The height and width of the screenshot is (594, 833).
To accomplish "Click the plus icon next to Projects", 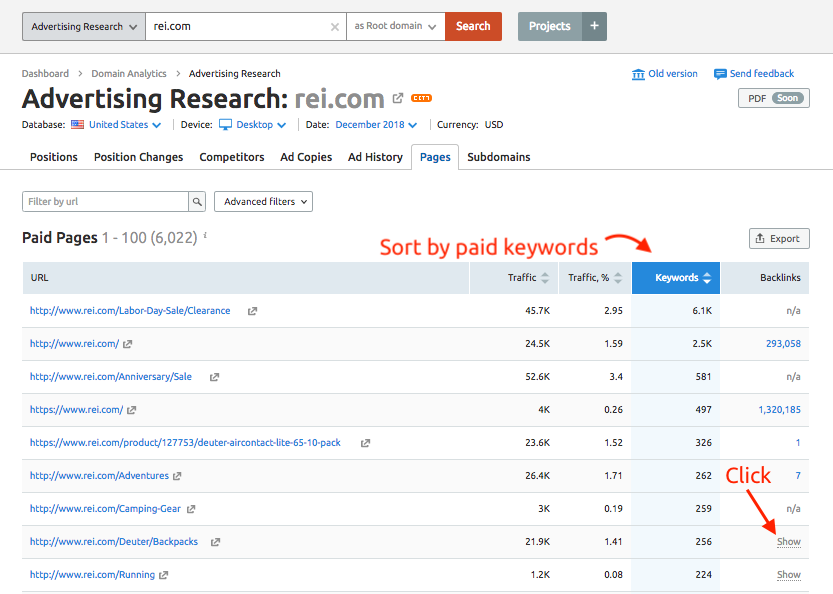I will (594, 26).
